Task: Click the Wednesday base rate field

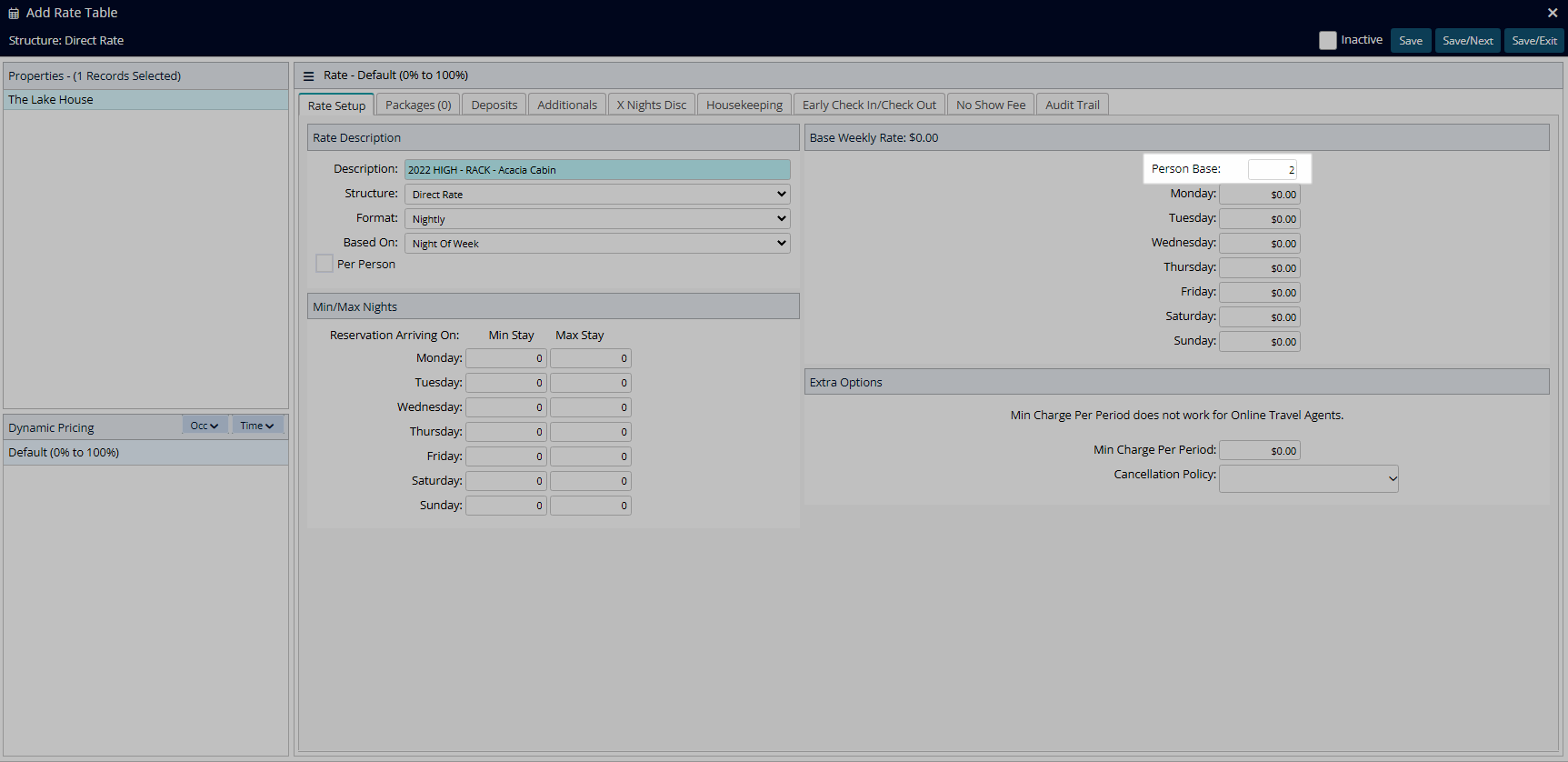Action: pos(1260,243)
